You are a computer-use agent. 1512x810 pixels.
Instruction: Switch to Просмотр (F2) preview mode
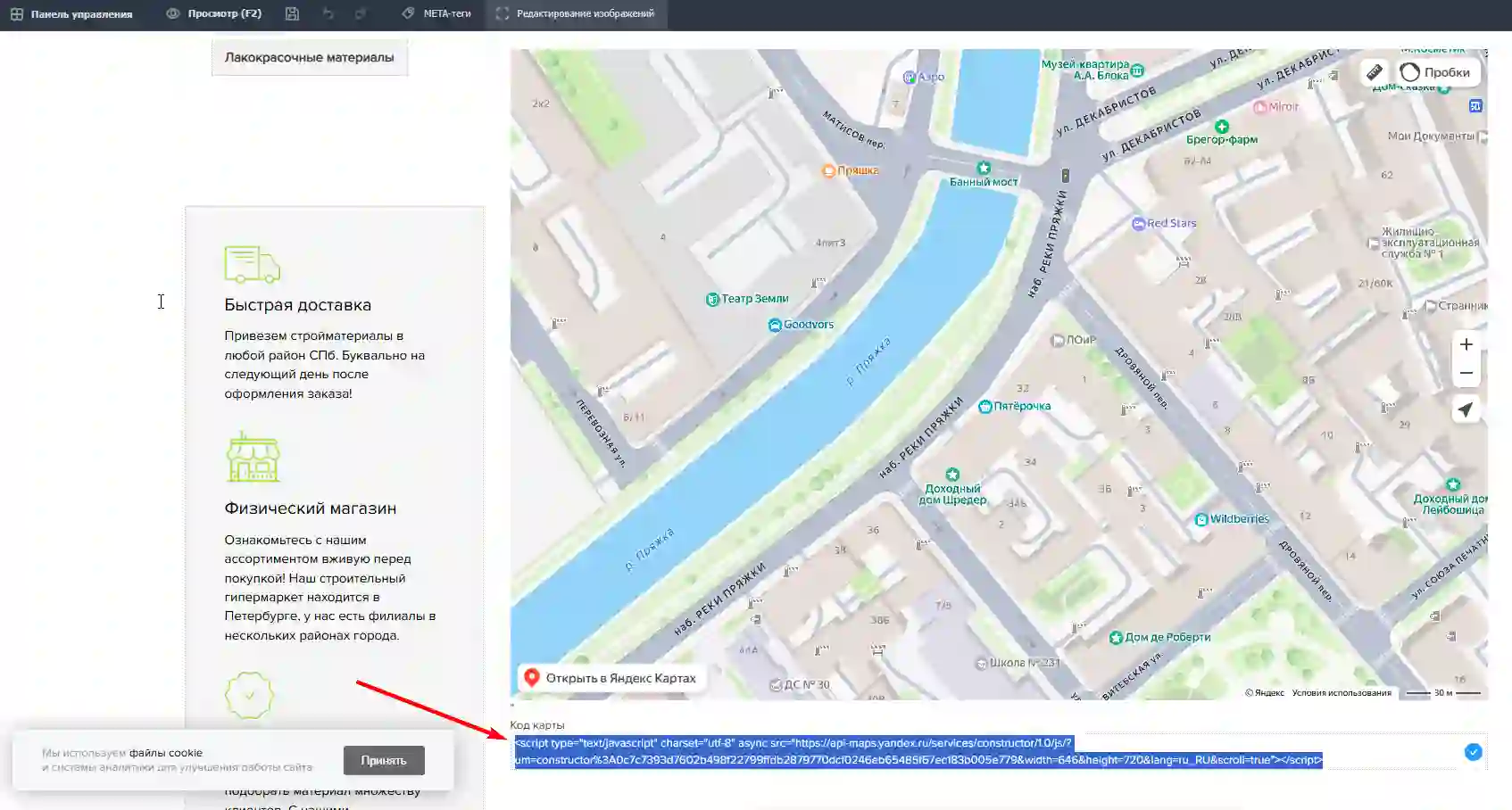point(214,14)
